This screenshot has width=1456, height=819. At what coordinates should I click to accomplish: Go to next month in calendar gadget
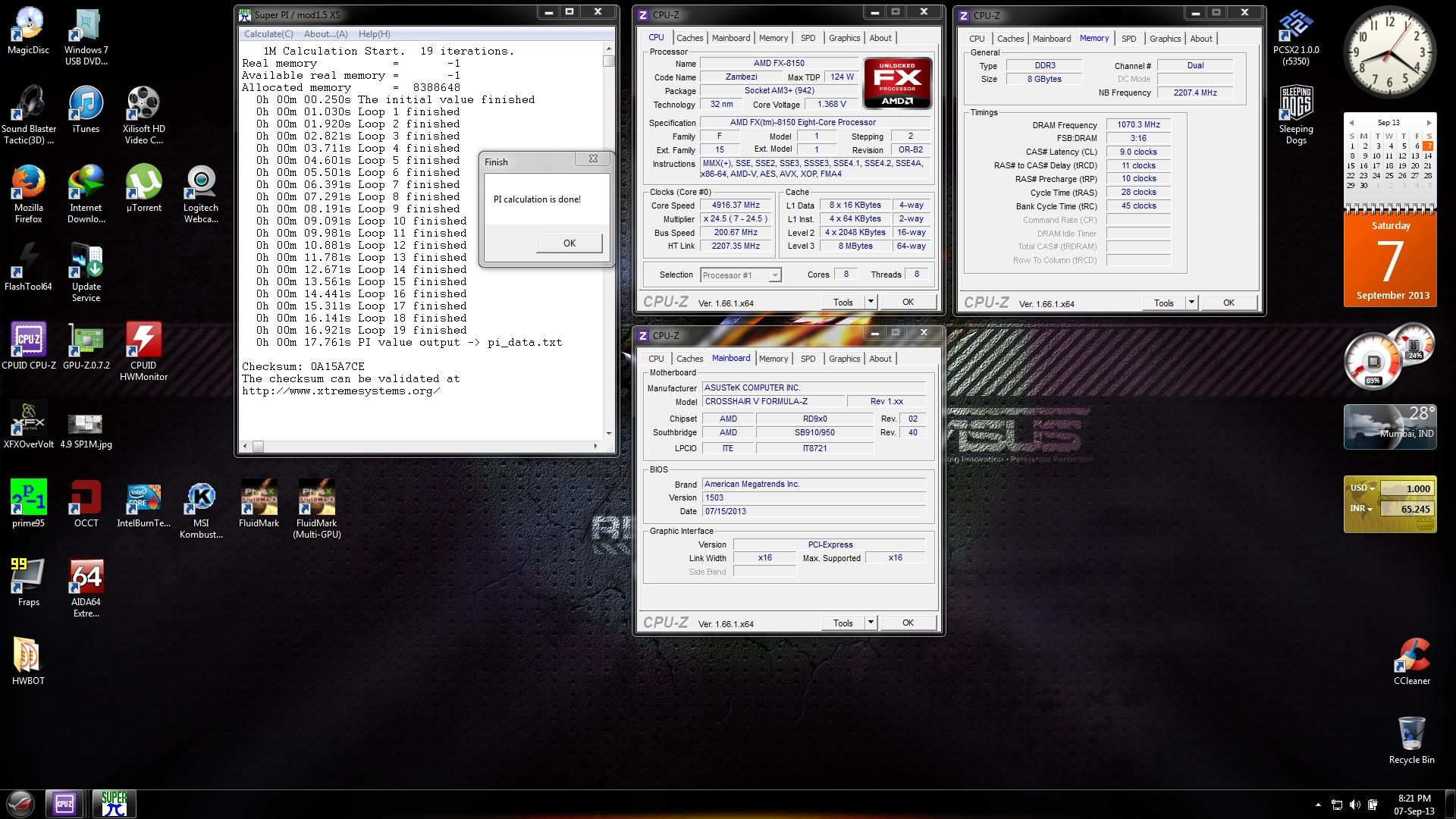point(1429,122)
